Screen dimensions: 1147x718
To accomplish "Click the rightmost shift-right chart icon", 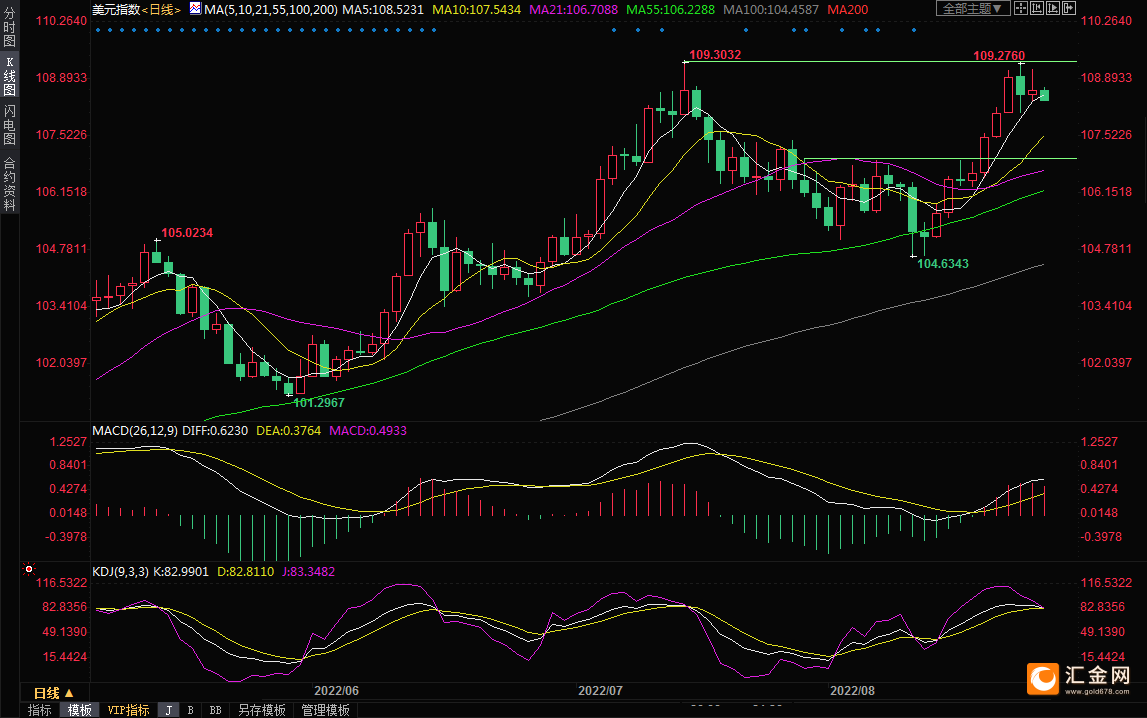I will 1069,8.
